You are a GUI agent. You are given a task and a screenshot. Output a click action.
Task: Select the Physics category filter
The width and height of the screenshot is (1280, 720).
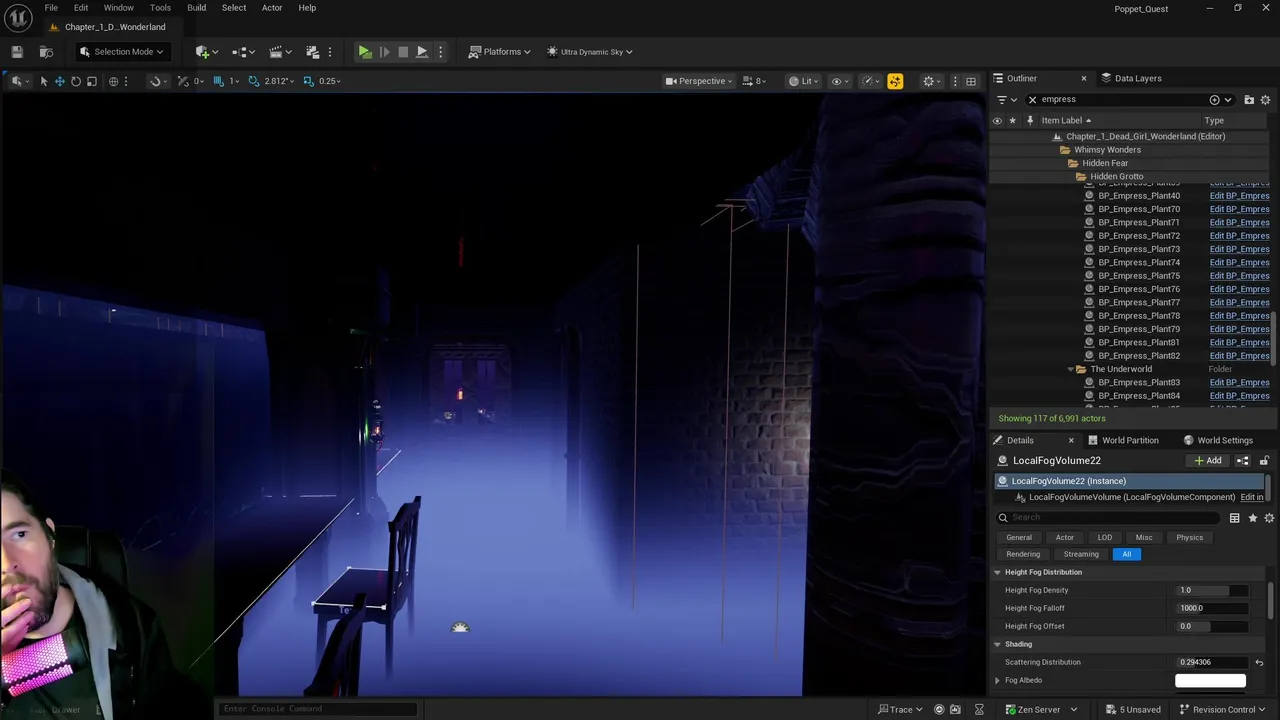(x=1190, y=538)
